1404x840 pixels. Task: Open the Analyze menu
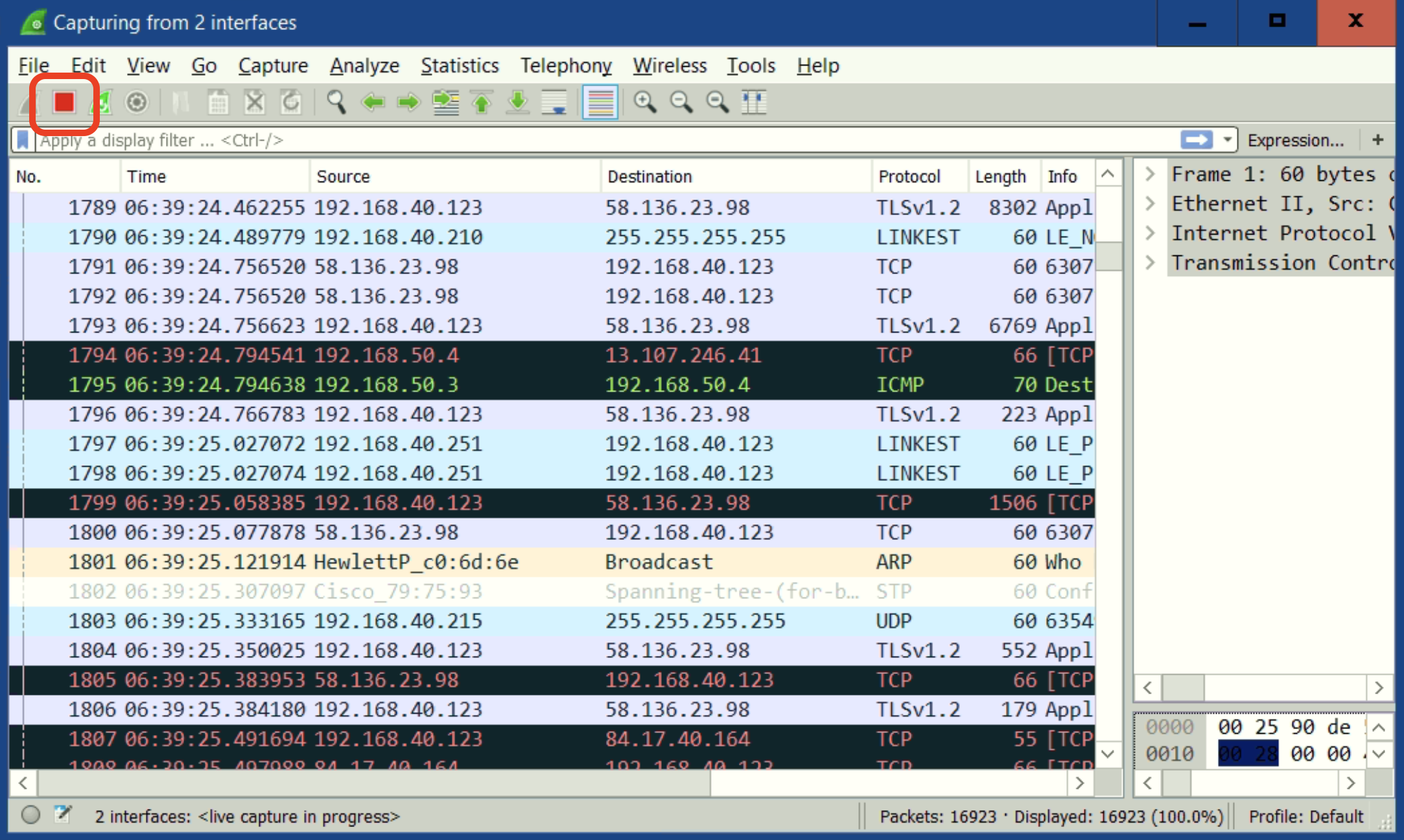coord(364,65)
